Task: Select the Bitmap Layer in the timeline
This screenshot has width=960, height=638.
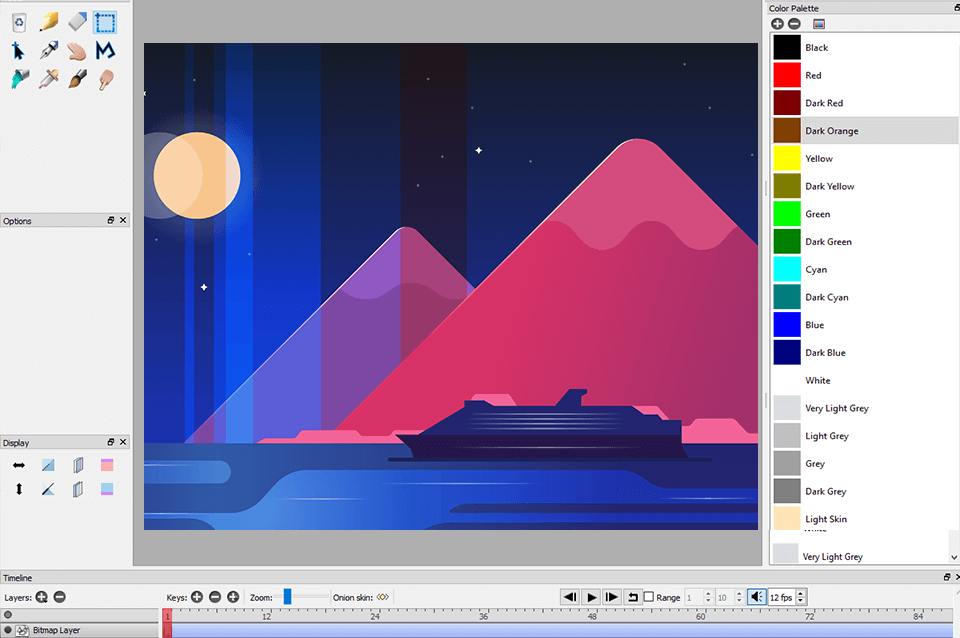Action: click(55, 630)
